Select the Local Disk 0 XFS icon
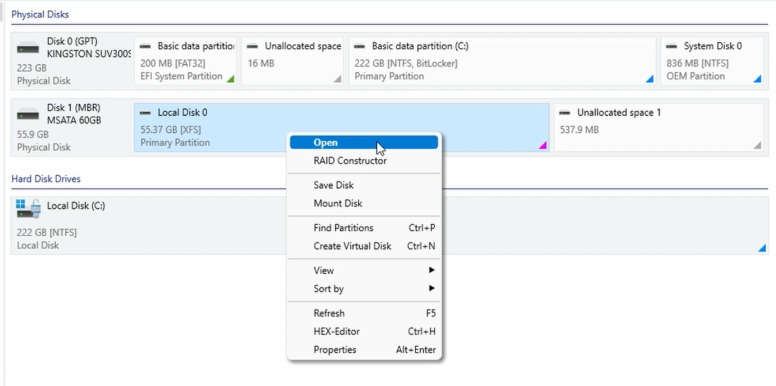 pos(145,113)
